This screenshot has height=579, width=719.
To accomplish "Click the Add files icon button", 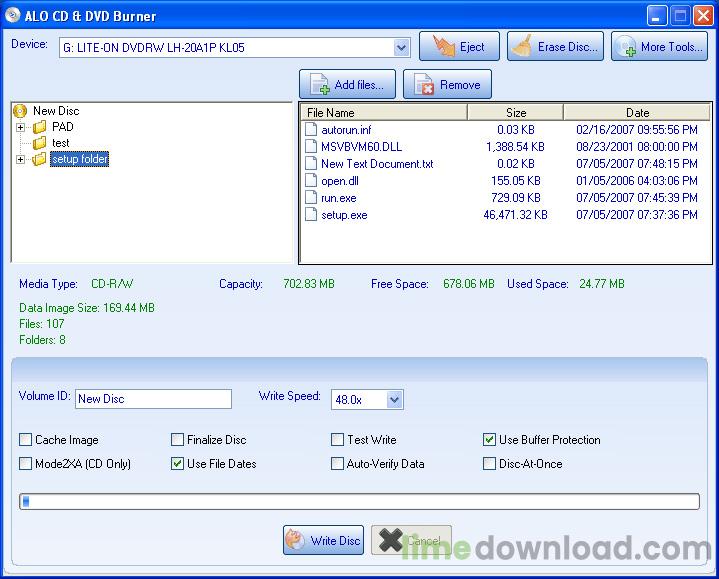I will 320,85.
